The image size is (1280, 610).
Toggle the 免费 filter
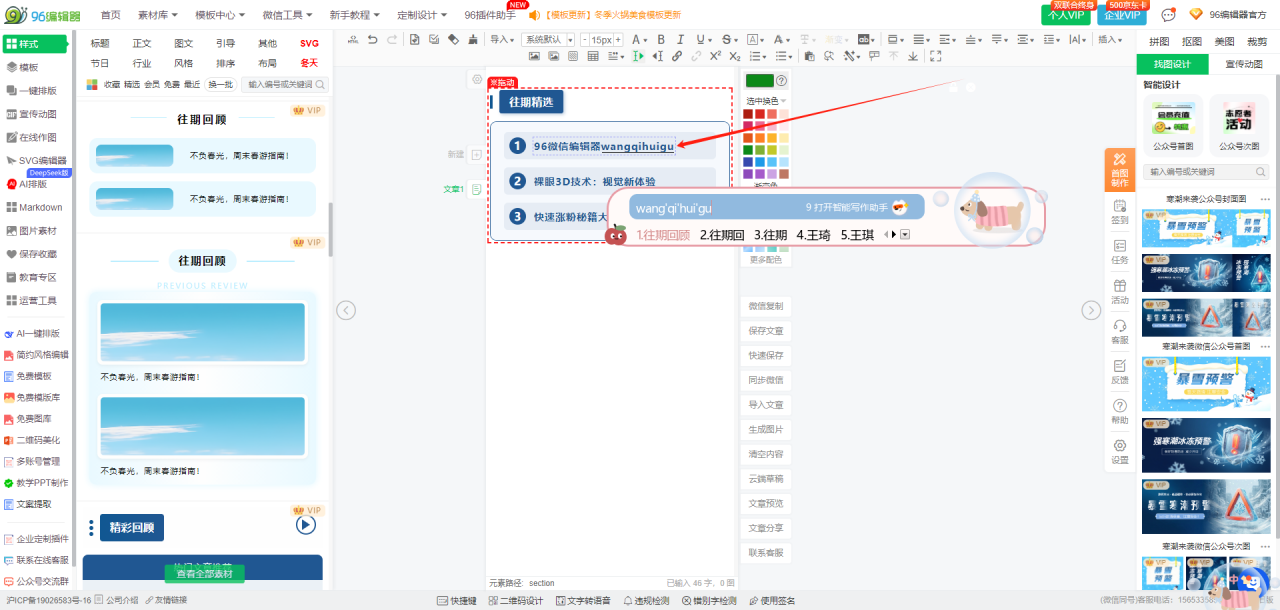[x=172, y=85]
